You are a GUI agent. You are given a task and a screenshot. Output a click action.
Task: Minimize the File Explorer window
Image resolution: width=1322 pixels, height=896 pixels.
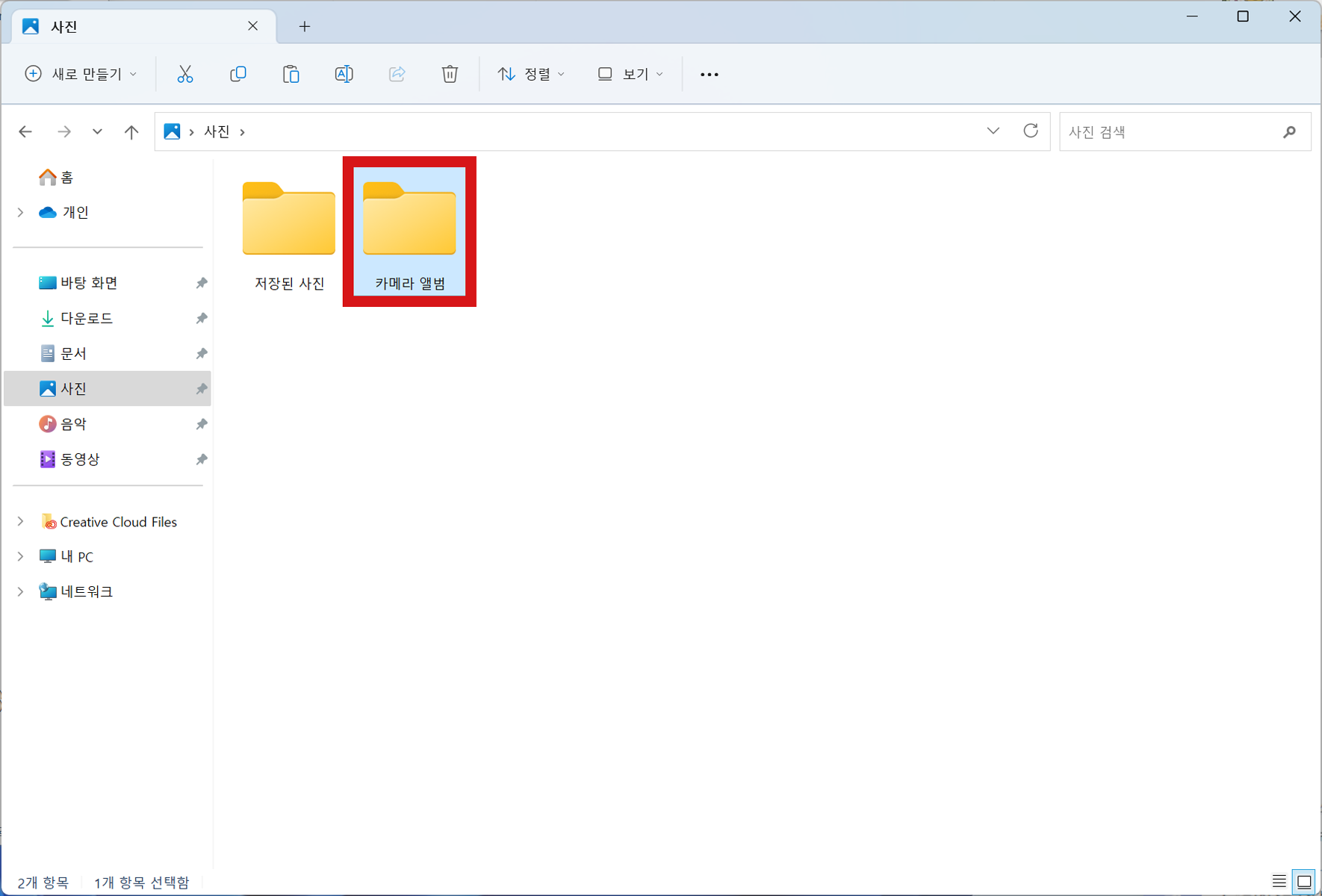point(1192,16)
